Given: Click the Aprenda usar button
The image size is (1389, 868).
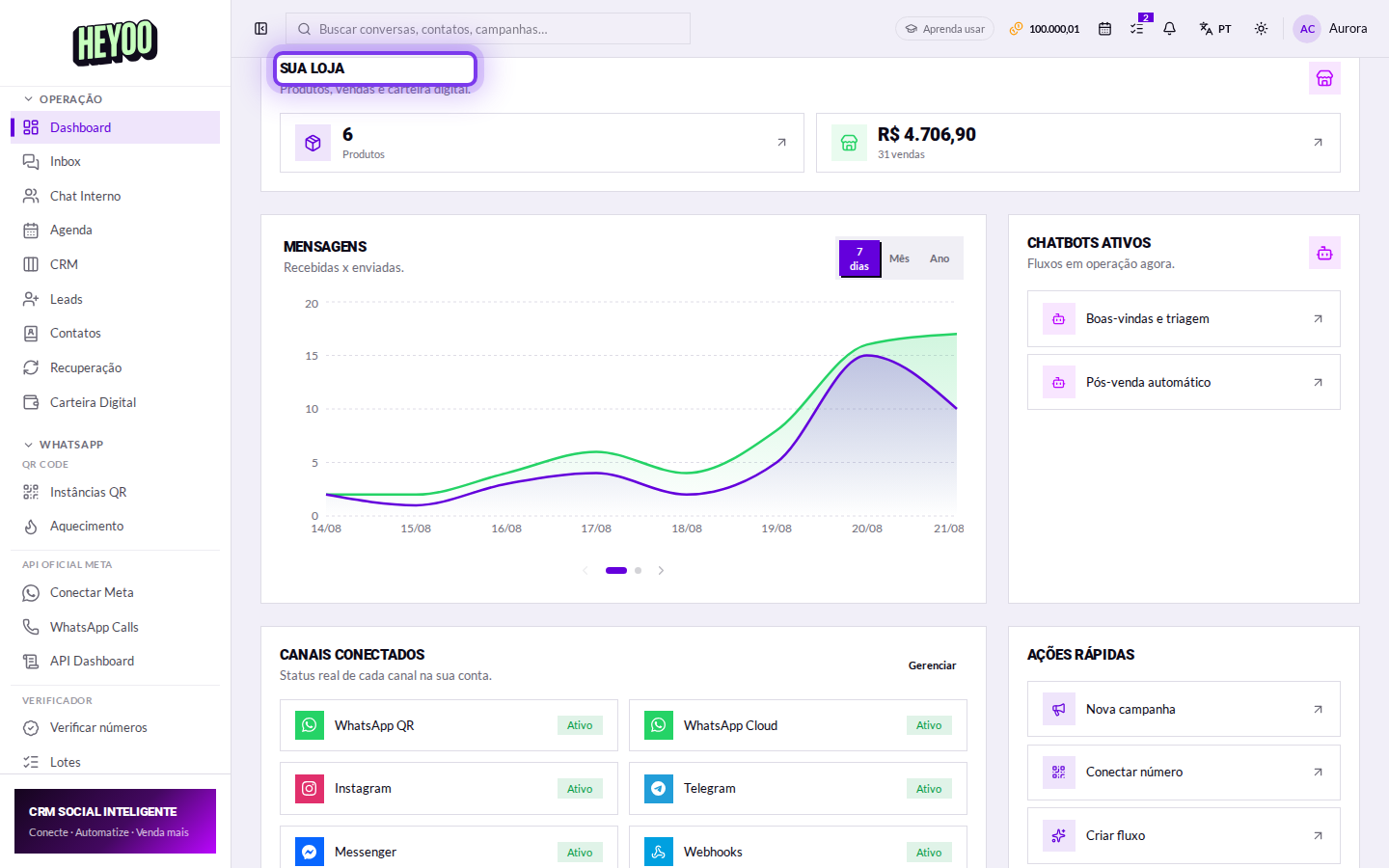Looking at the screenshot, I should coord(945,29).
